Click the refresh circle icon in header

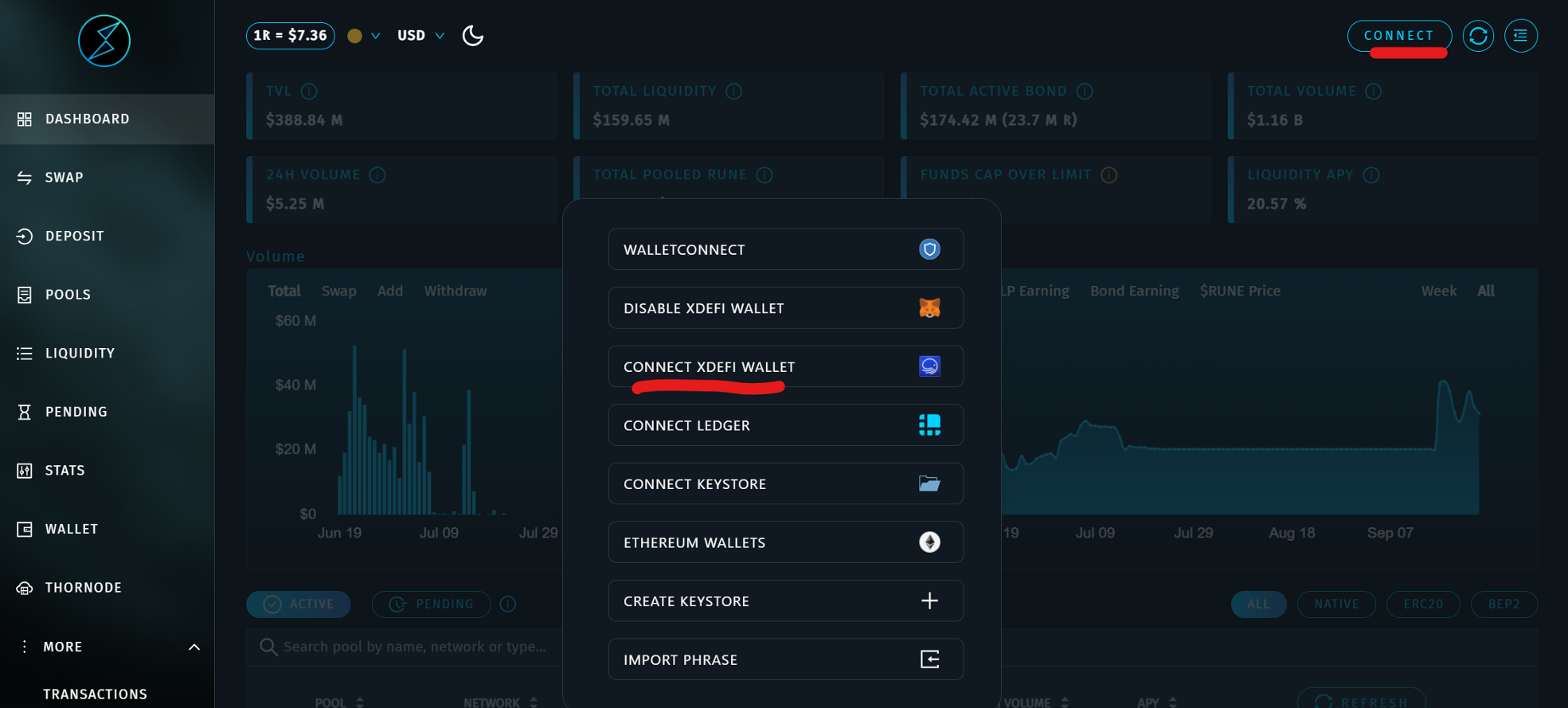click(x=1478, y=36)
